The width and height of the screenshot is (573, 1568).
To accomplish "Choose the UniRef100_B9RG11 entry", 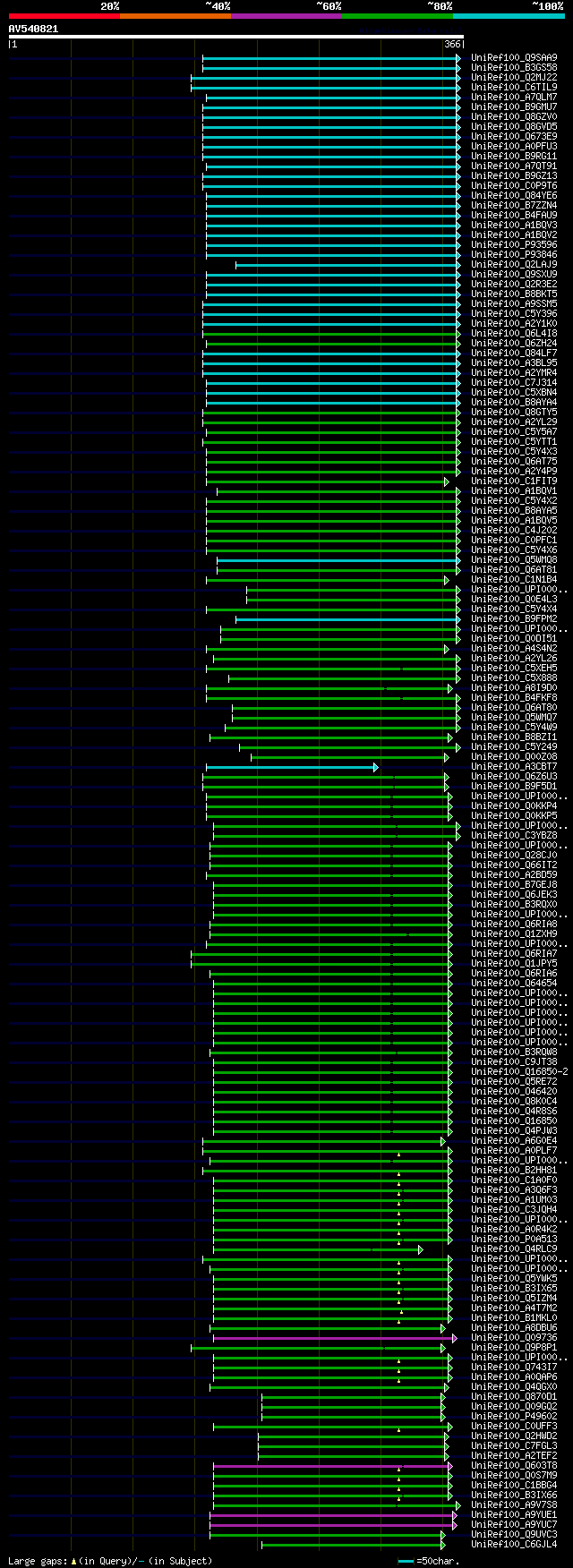I will click(514, 157).
